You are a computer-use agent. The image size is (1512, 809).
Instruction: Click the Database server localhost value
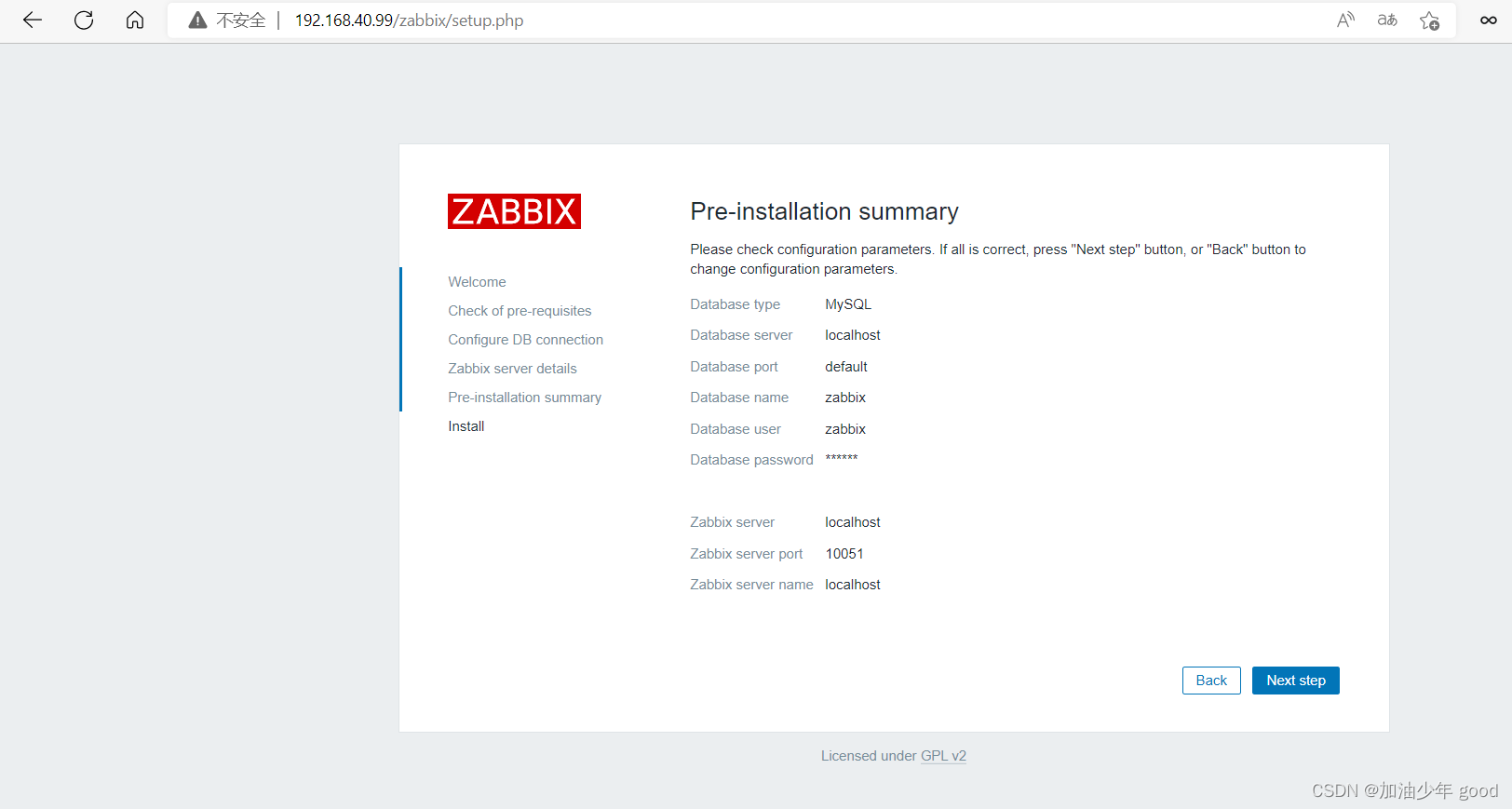852,335
